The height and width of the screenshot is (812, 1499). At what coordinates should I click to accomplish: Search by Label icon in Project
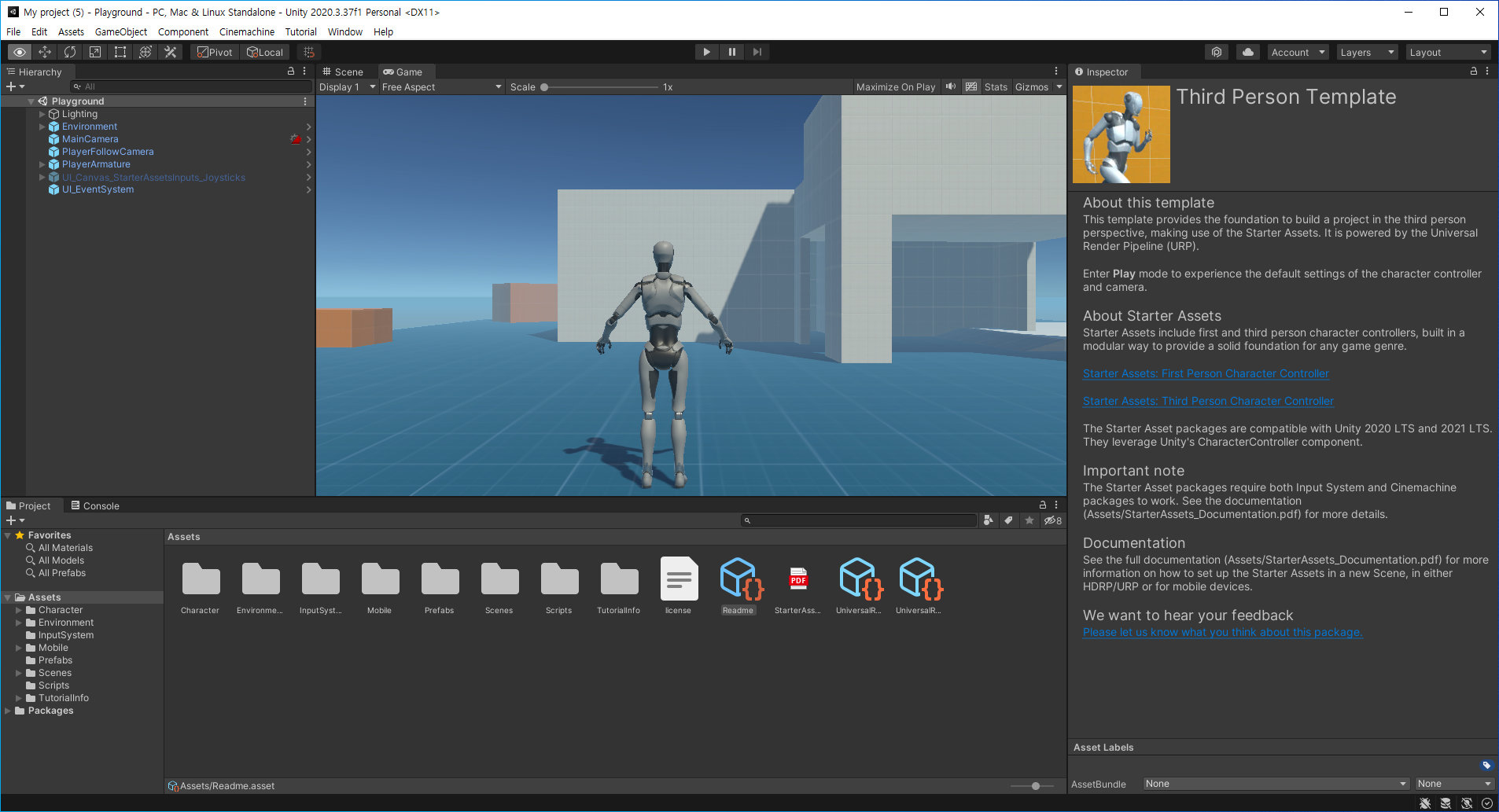1008,520
